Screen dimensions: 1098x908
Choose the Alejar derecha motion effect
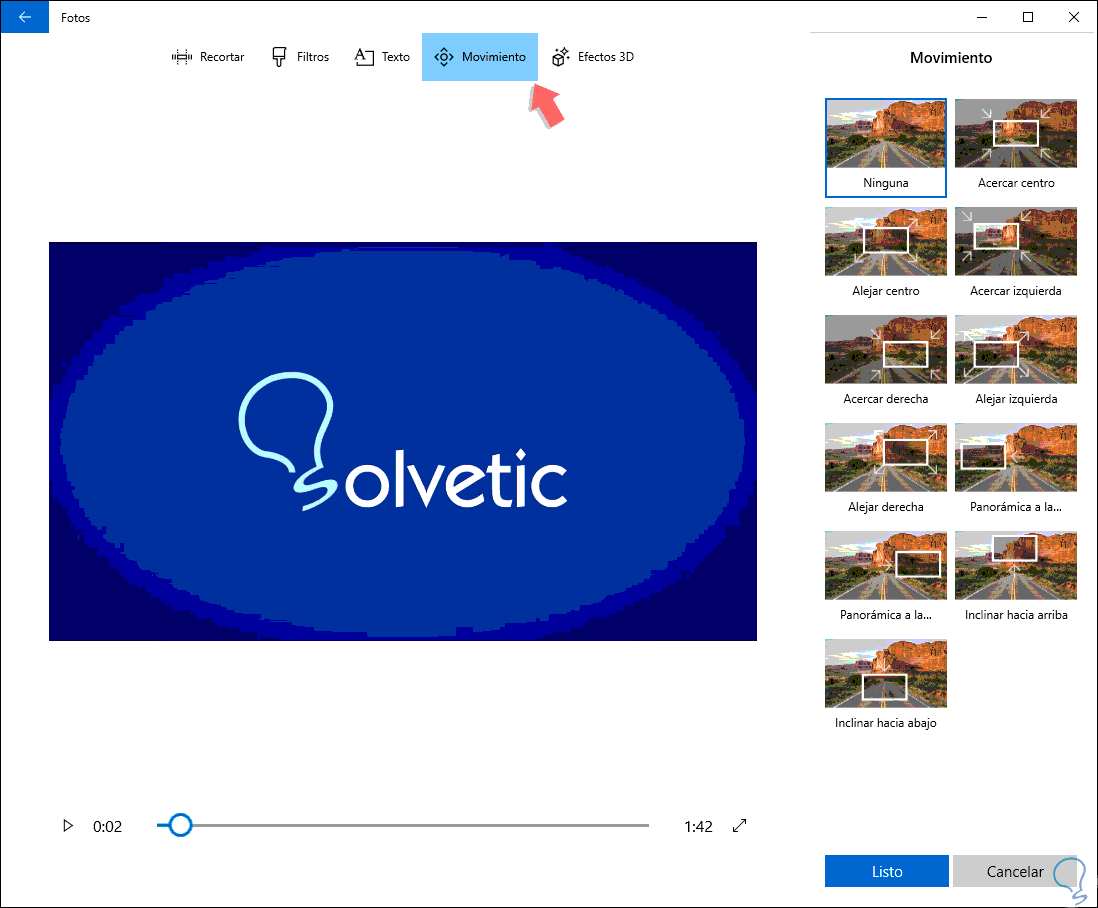click(x=886, y=469)
